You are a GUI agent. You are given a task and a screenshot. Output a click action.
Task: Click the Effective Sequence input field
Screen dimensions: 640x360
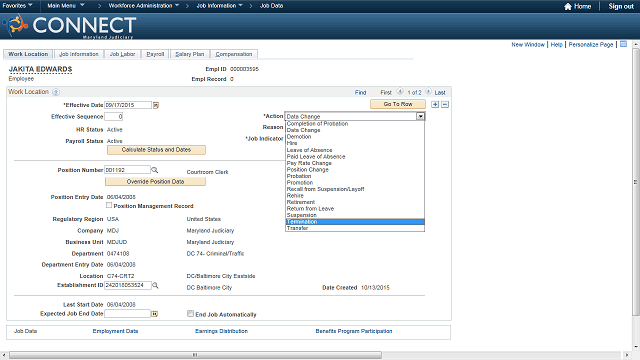pos(113,117)
